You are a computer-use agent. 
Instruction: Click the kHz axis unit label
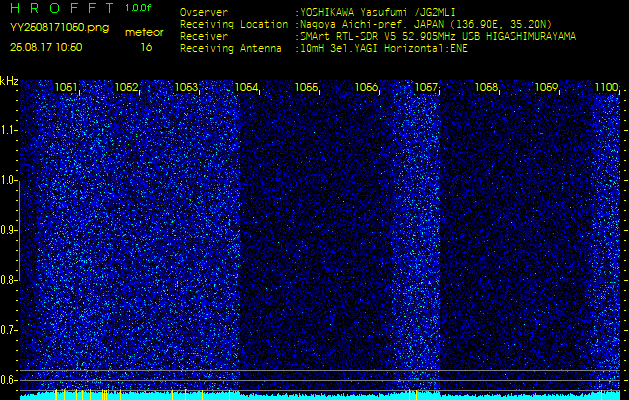pos(9,81)
